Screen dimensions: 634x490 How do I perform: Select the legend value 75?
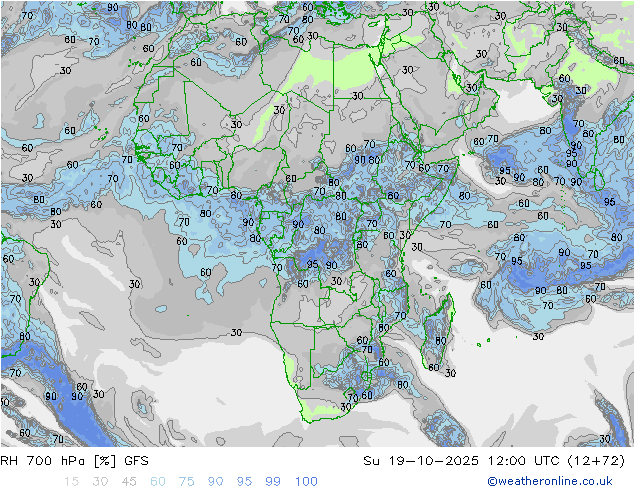point(186,482)
